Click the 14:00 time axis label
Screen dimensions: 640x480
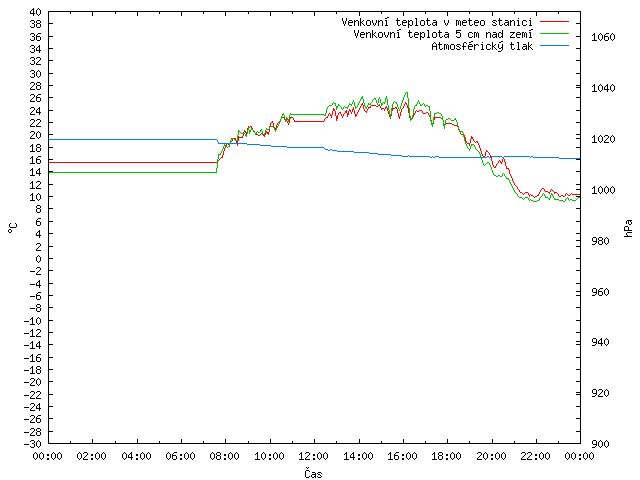click(x=358, y=456)
